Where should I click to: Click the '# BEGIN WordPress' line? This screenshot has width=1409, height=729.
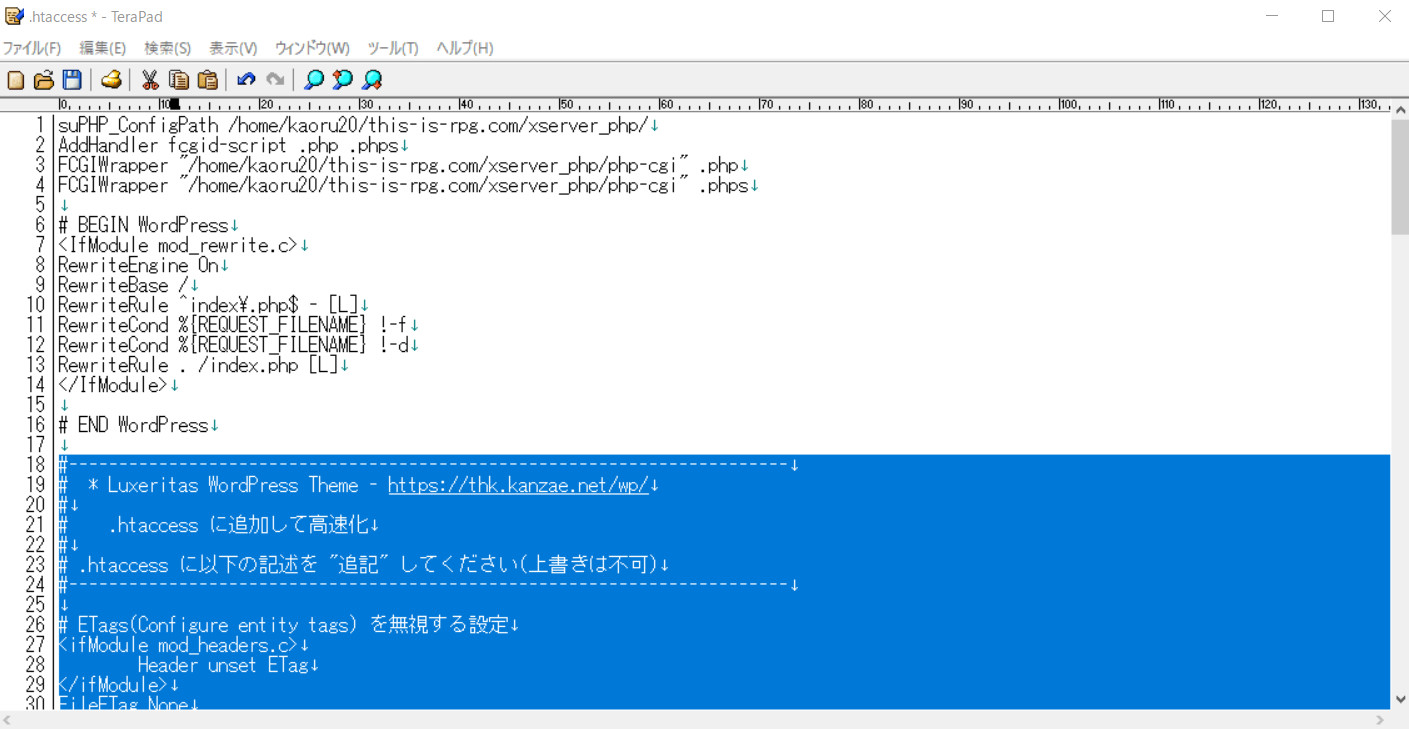tap(143, 225)
